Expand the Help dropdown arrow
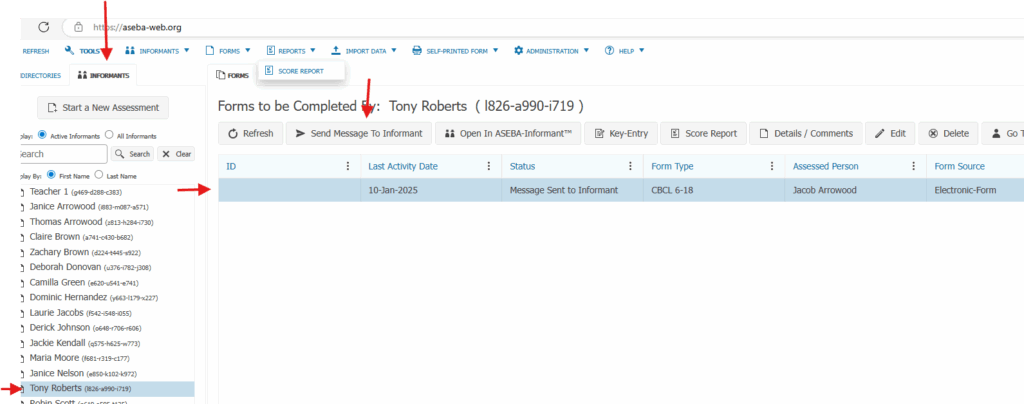Screen dimensions: 1024x404 point(642,50)
